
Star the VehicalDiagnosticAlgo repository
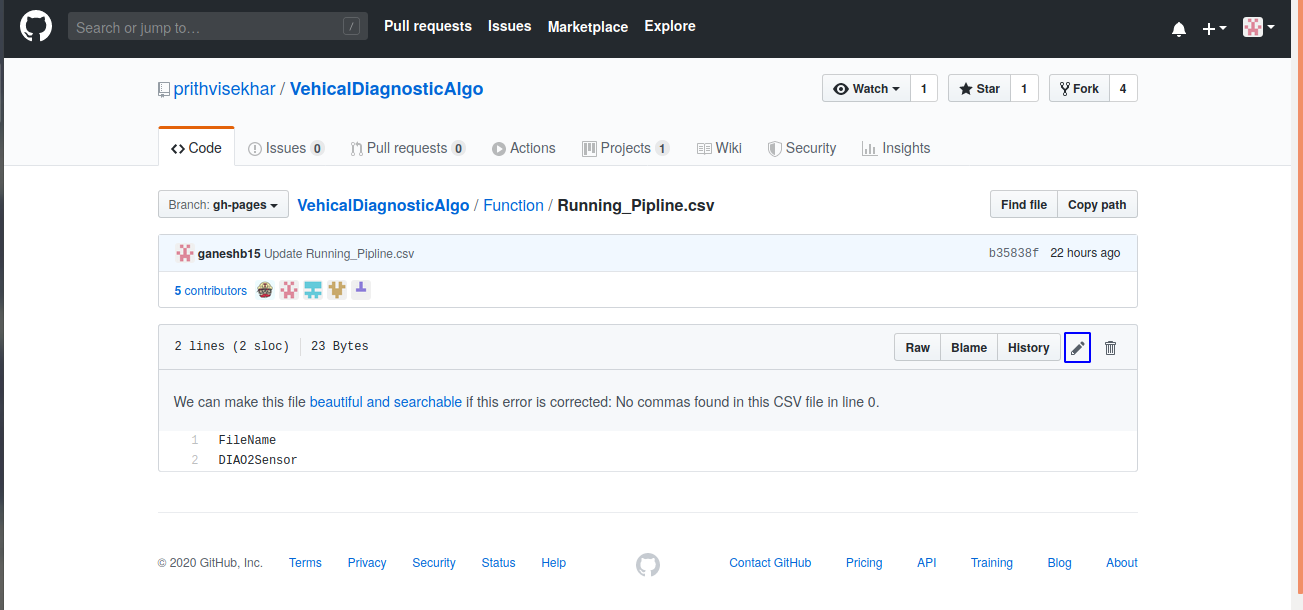coord(979,89)
